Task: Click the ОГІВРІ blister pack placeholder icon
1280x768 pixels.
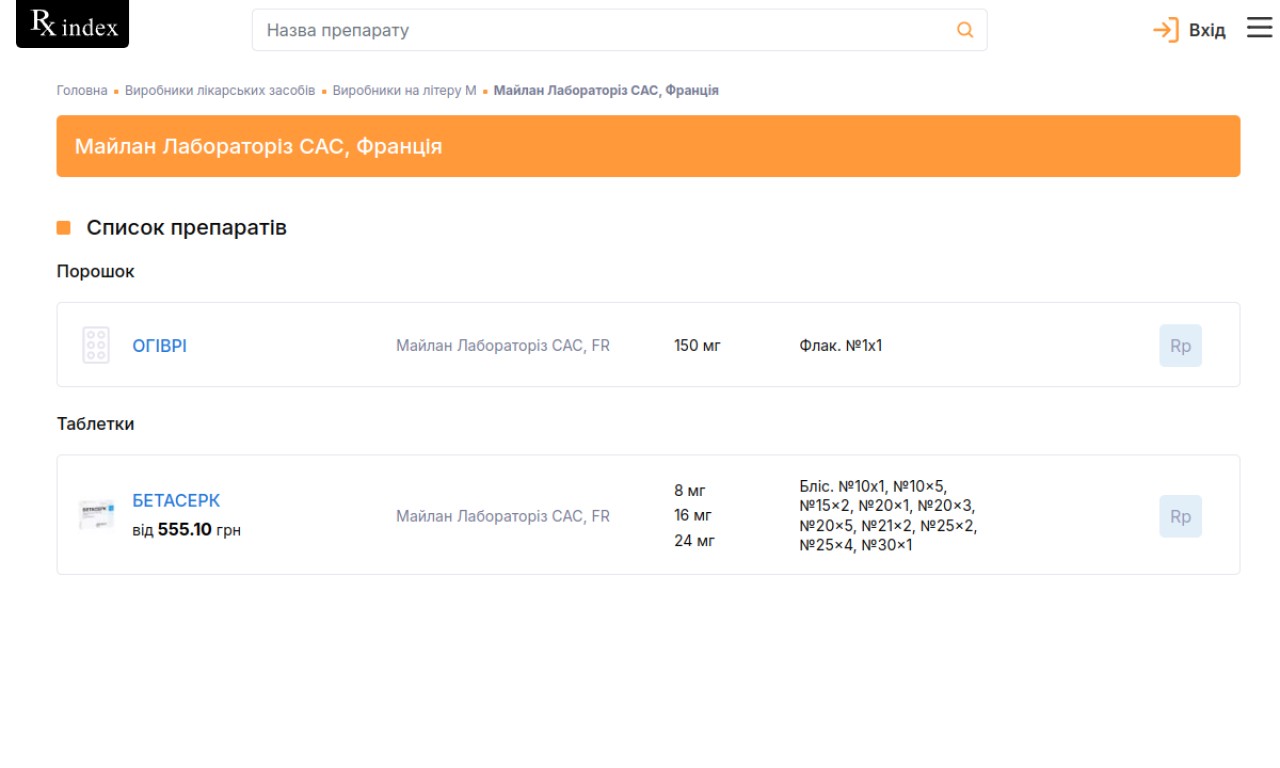Action: [x=96, y=345]
